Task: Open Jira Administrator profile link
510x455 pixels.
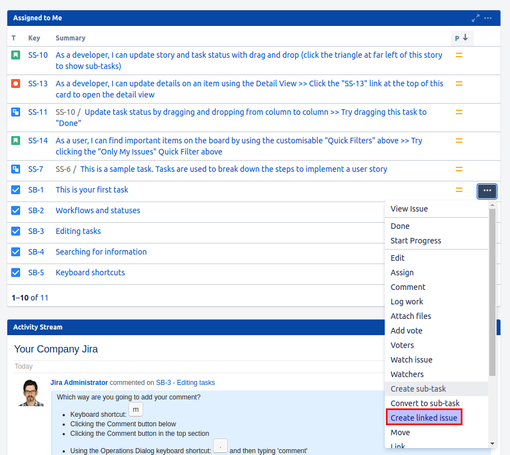Action: click(79, 383)
